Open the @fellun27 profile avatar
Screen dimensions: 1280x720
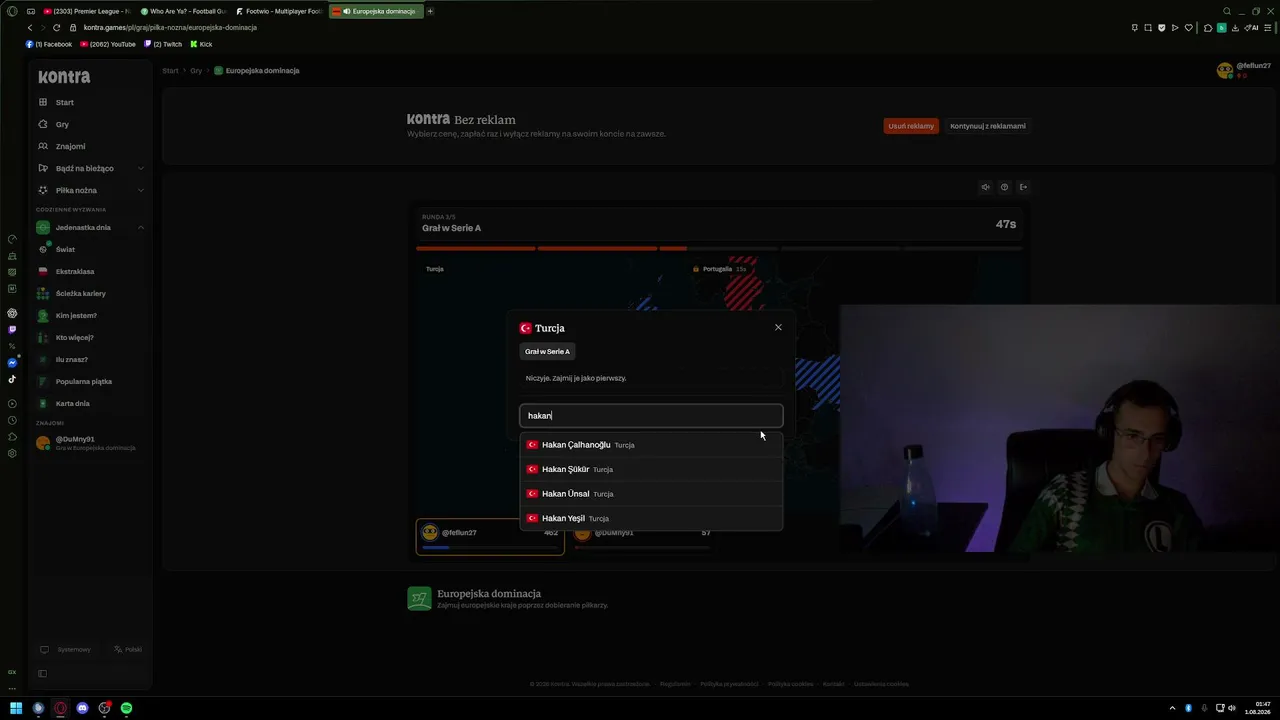(x=1224, y=70)
